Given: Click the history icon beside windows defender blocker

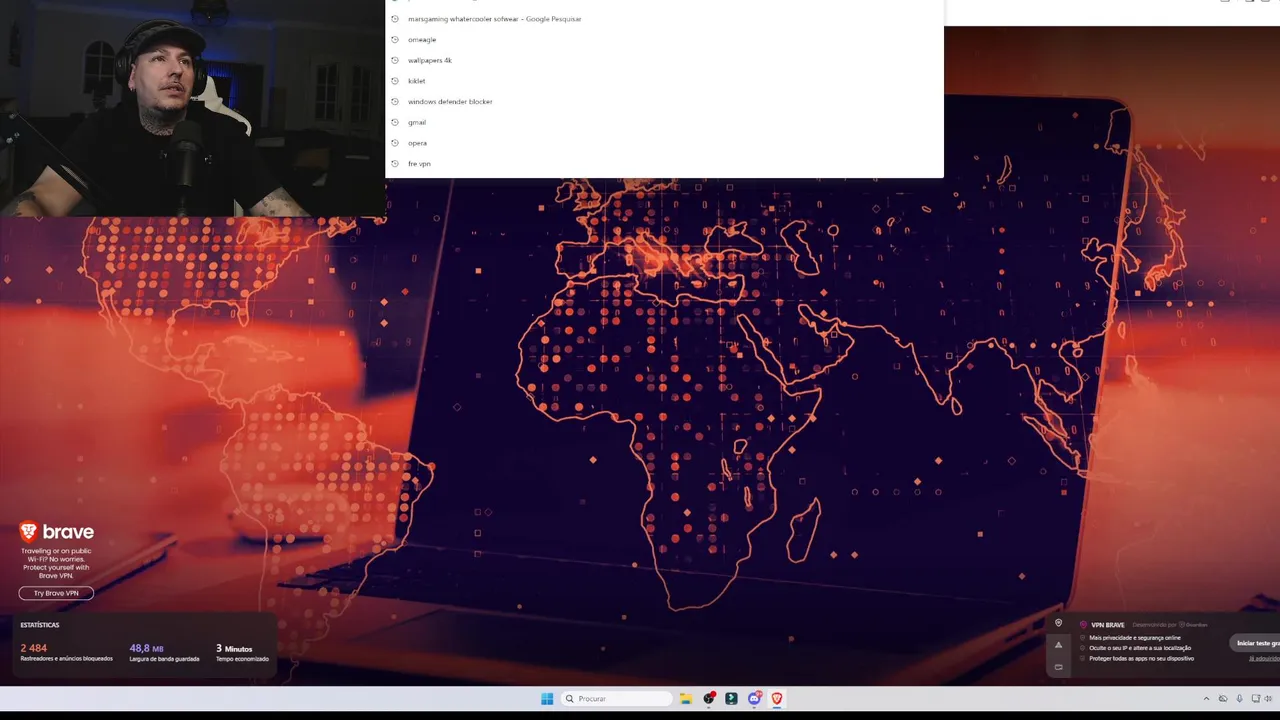Looking at the screenshot, I should (x=395, y=101).
